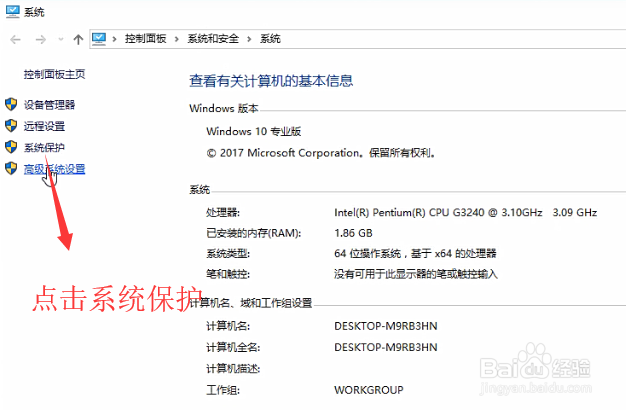Click the 计算机名、域和工作组设置 section heading
The width and height of the screenshot is (626, 410).
click(x=251, y=303)
